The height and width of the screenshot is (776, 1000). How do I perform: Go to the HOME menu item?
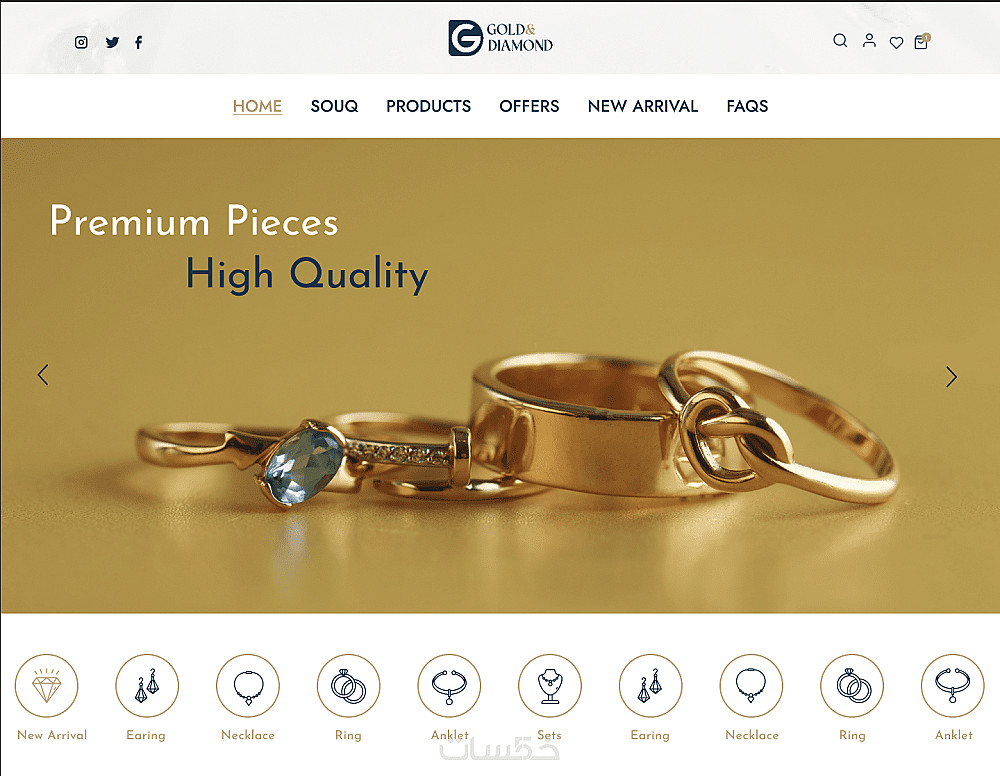pyautogui.click(x=257, y=106)
